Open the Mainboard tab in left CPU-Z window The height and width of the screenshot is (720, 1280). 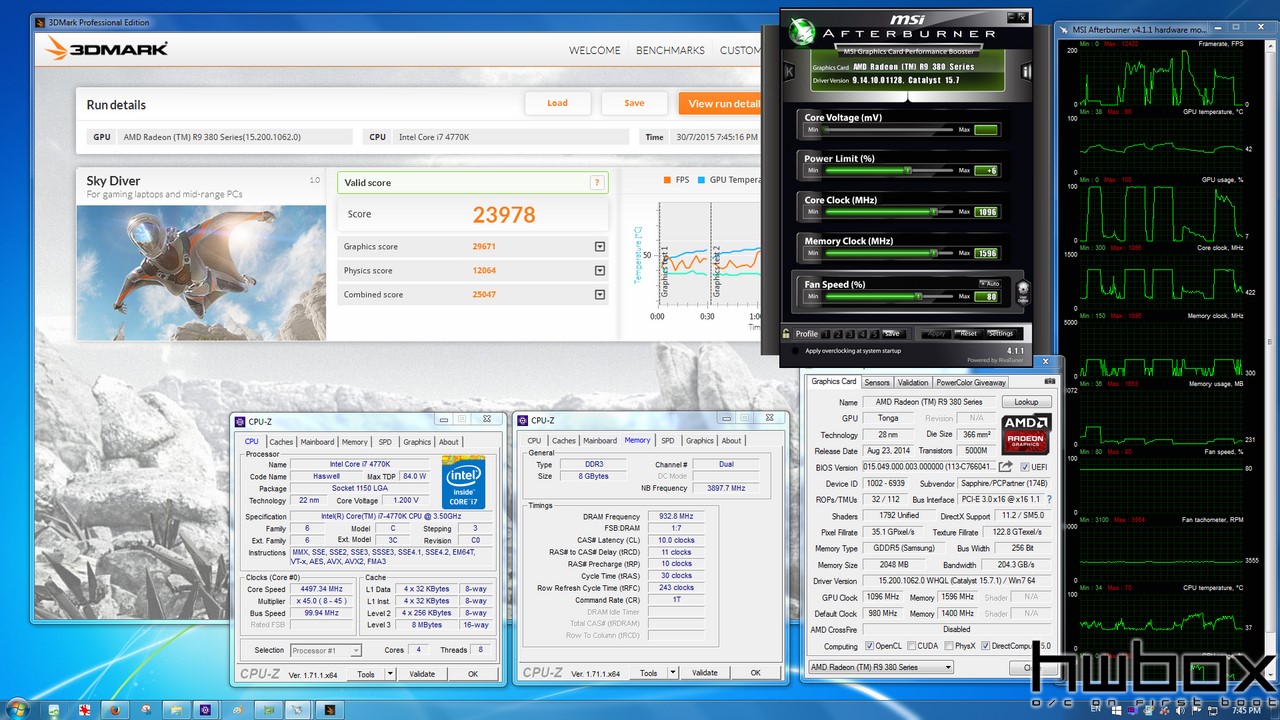pos(317,441)
